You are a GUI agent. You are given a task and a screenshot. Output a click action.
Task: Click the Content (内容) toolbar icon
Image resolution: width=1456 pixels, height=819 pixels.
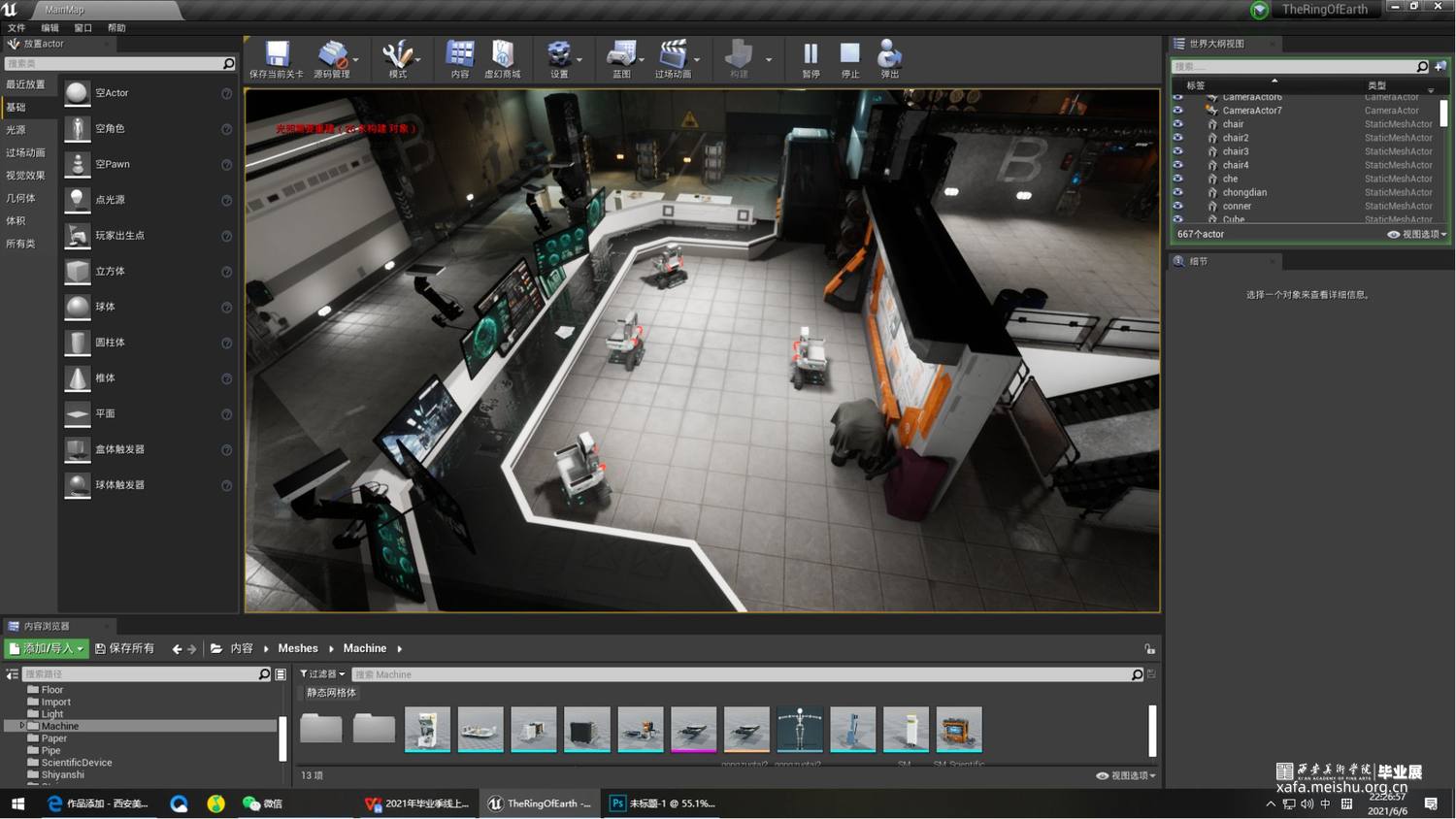[460, 54]
